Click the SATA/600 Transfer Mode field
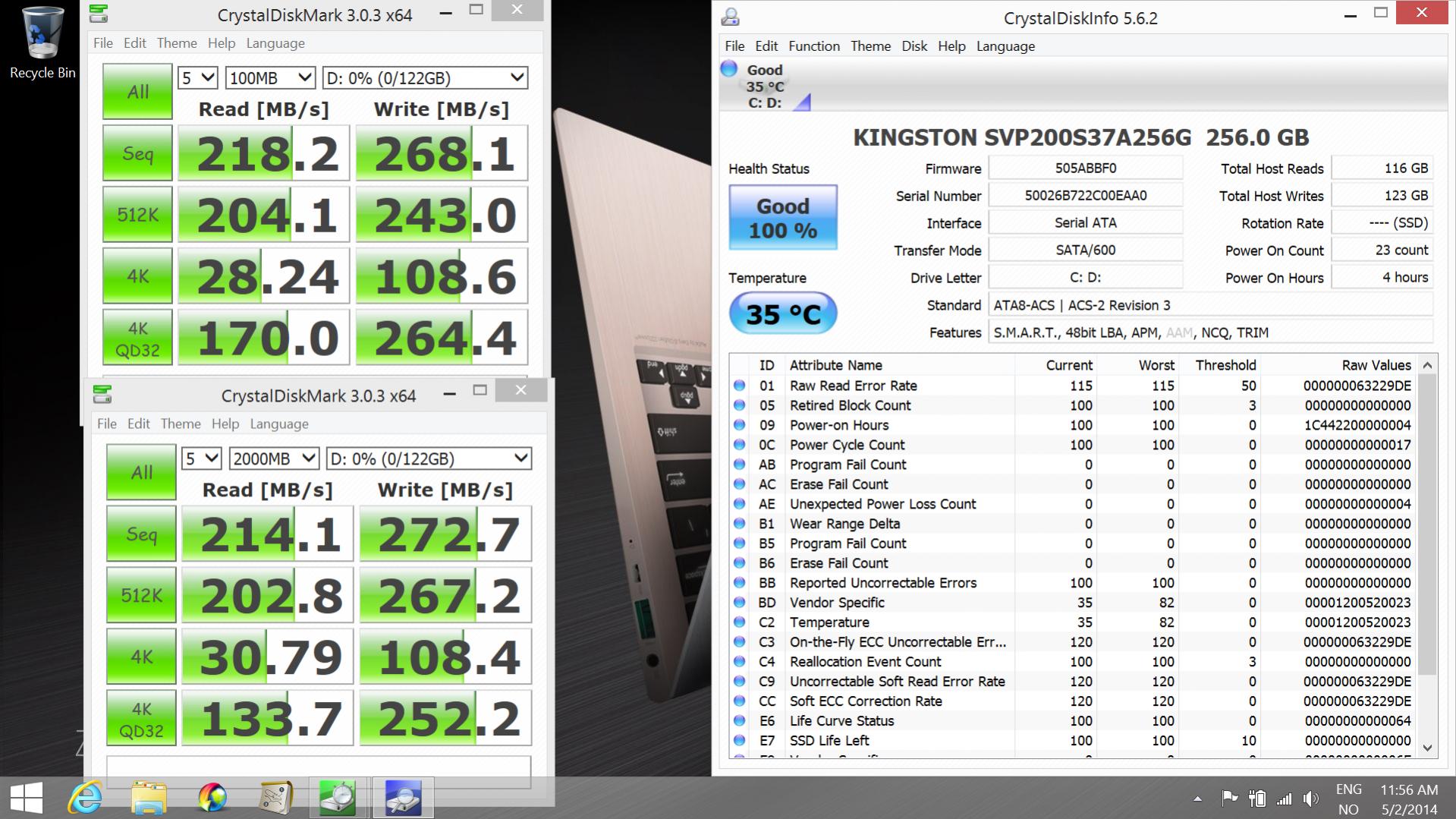This screenshot has height=819, width=1456. pos(1085,250)
